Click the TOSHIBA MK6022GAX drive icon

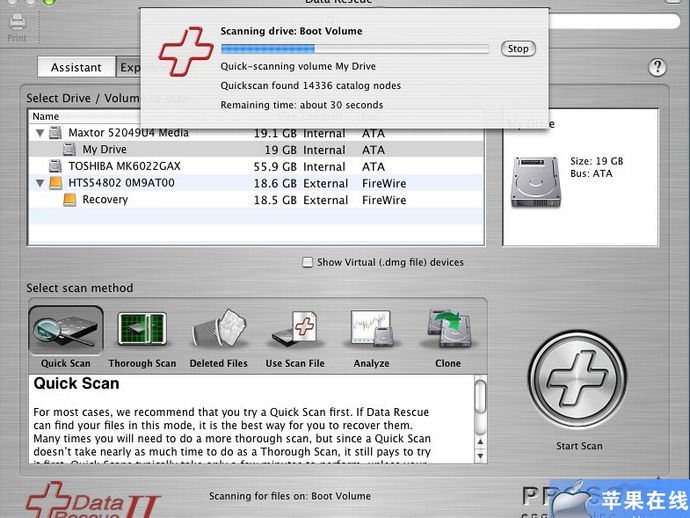pos(55,166)
